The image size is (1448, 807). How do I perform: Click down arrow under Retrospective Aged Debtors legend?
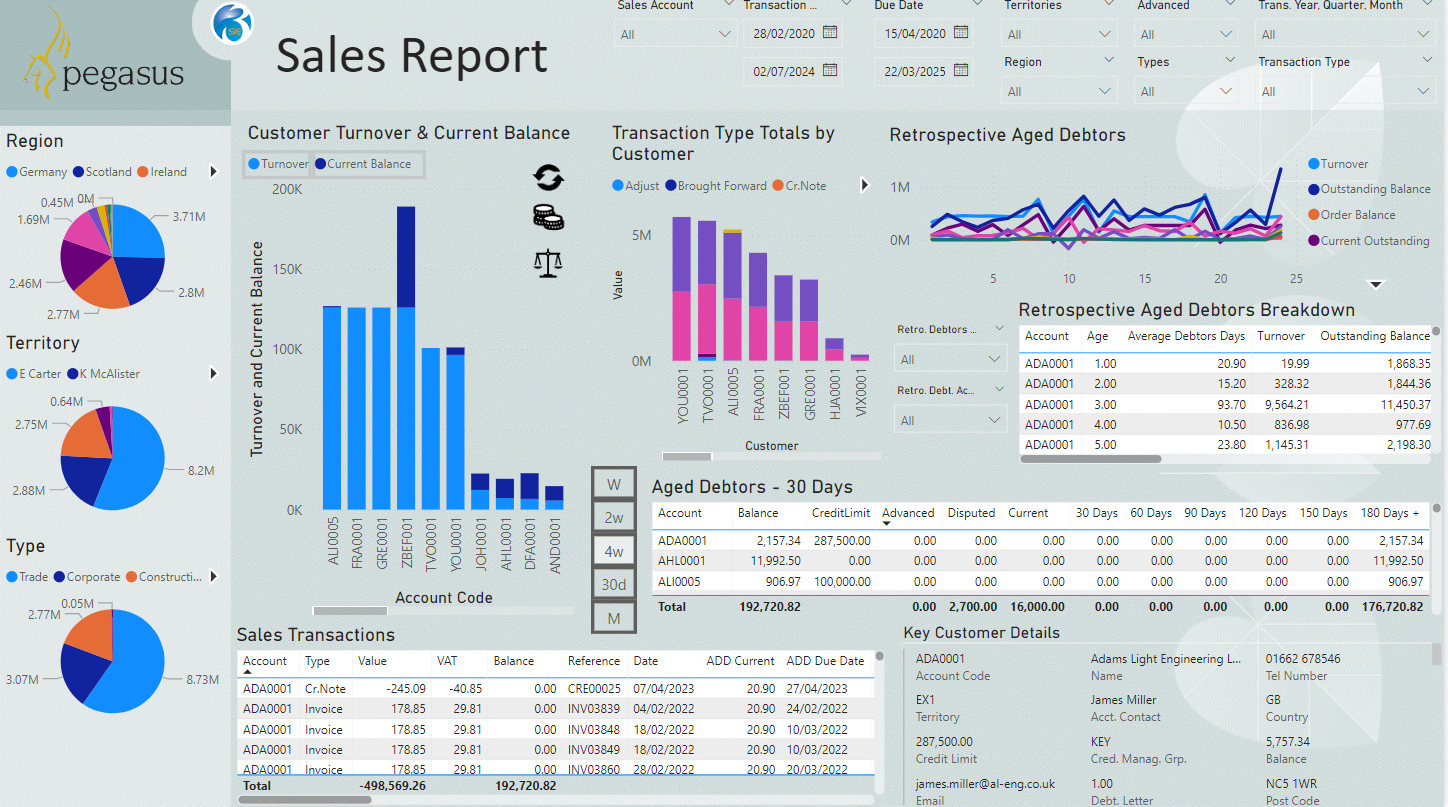1376,285
